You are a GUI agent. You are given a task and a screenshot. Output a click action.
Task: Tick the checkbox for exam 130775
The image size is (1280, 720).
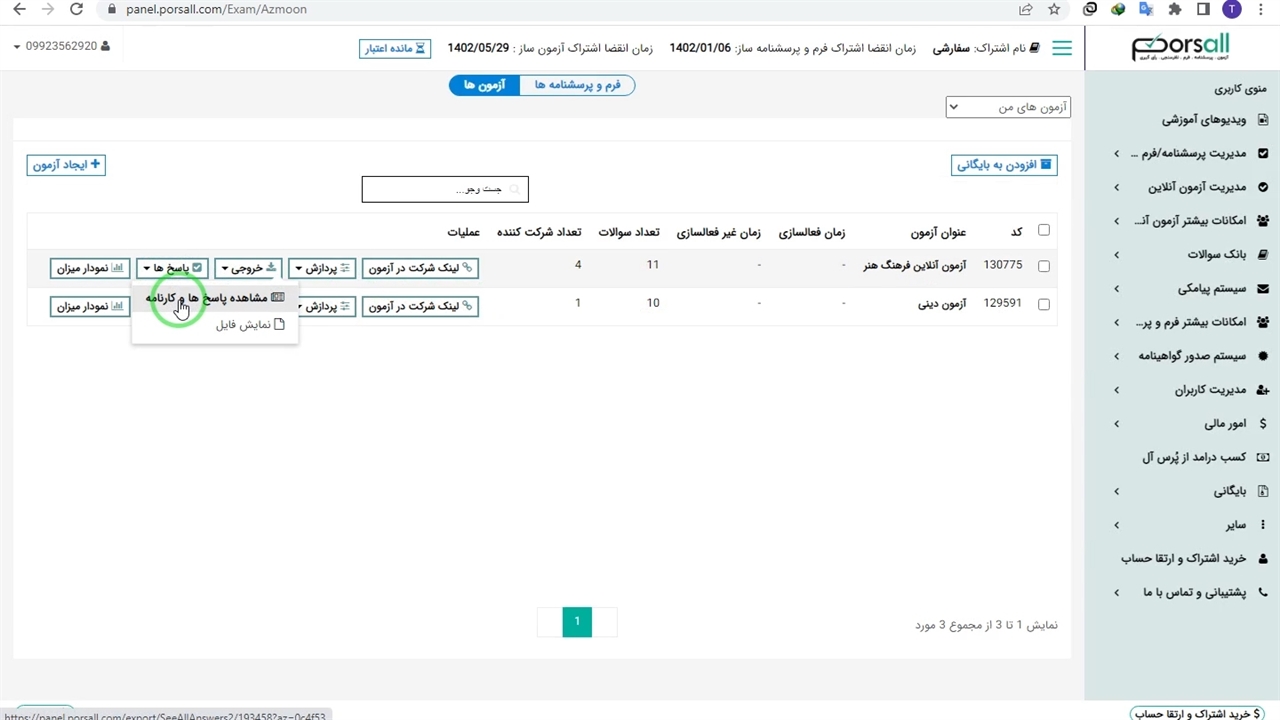click(x=1044, y=267)
